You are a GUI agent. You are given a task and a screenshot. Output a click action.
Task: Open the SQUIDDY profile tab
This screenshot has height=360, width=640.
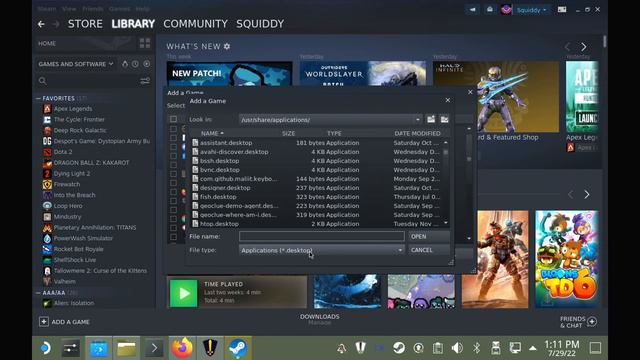(260, 24)
